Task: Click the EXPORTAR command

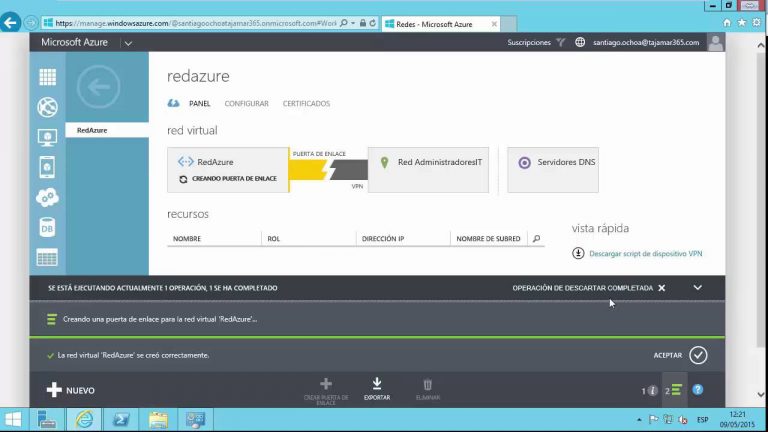Action: click(x=377, y=389)
